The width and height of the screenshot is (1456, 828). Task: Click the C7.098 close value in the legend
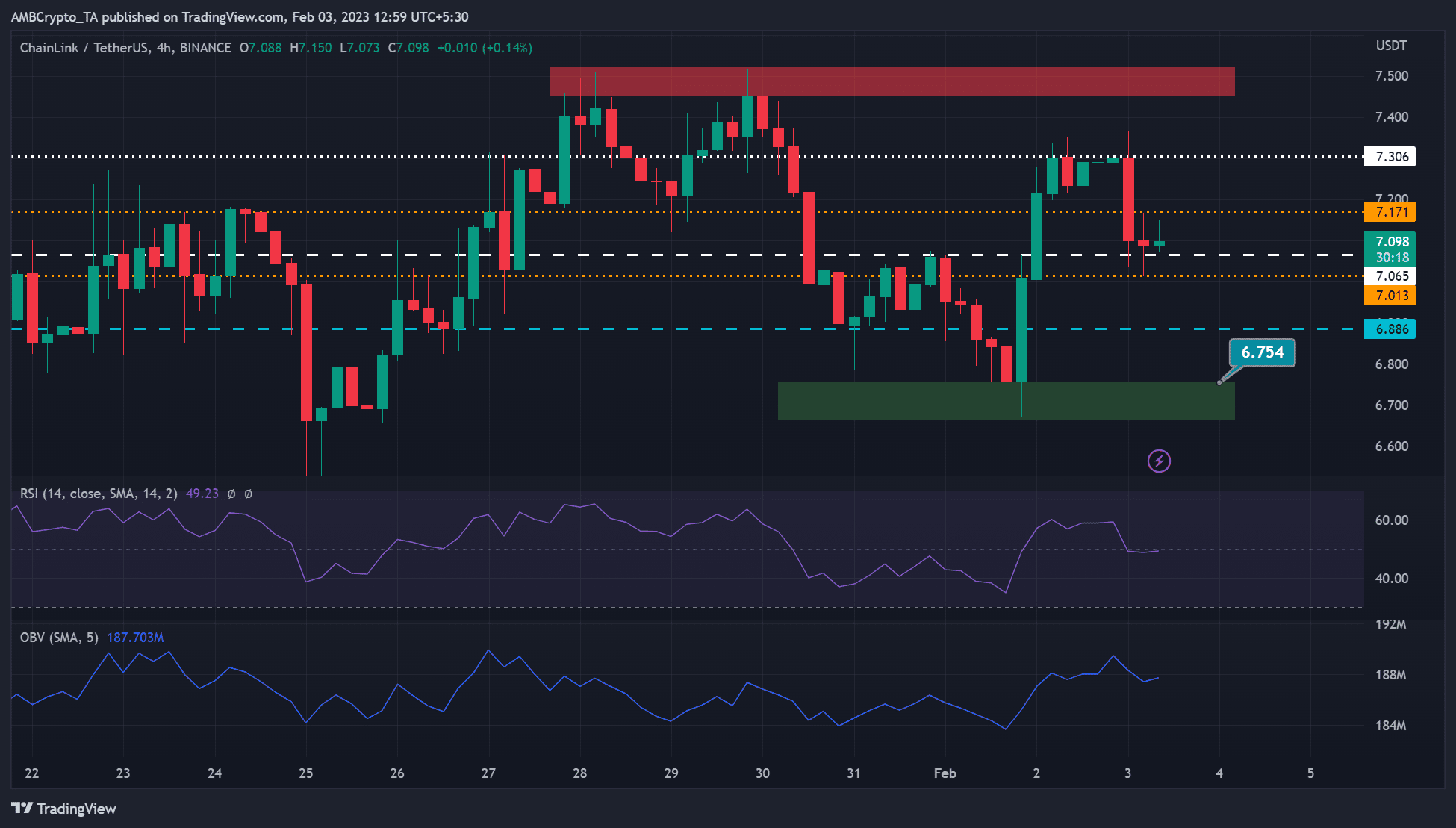click(408, 48)
